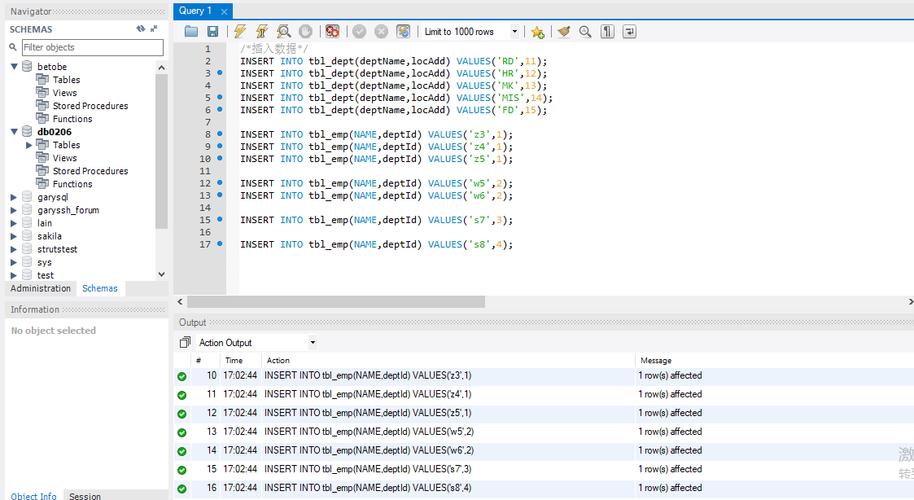This screenshot has height=500, width=914.
Task: Click success icon on output row 14
Action: click(182, 451)
